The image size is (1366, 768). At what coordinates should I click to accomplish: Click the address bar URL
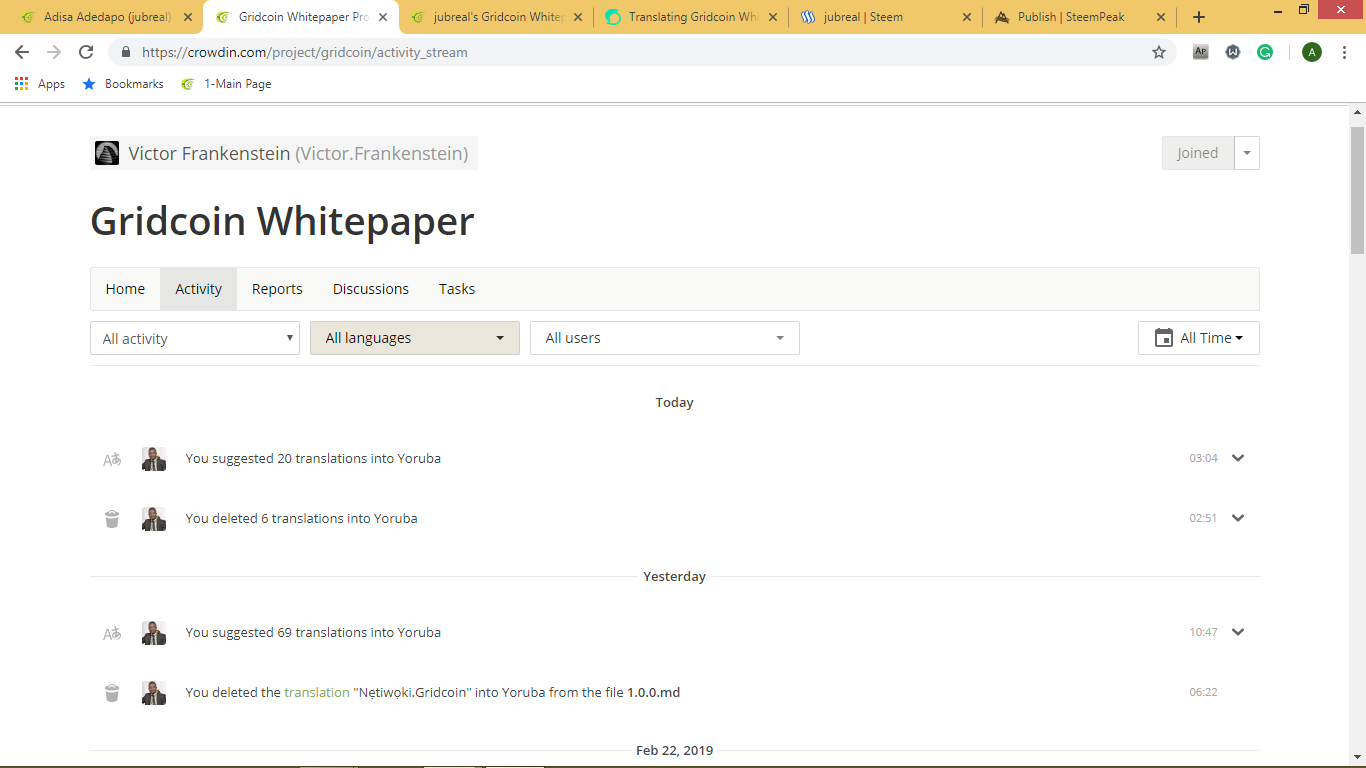(304, 52)
